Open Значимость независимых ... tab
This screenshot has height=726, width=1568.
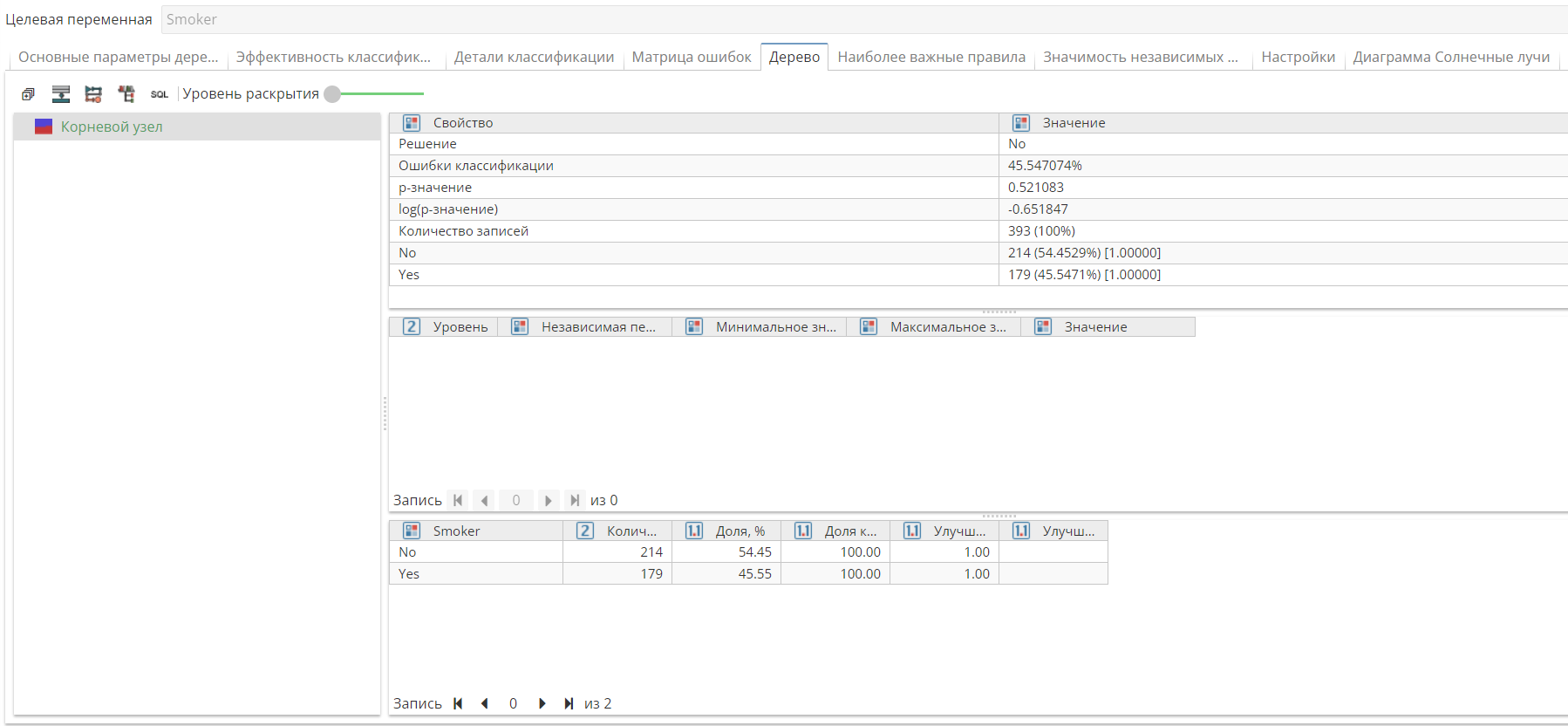tap(1141, 57)
